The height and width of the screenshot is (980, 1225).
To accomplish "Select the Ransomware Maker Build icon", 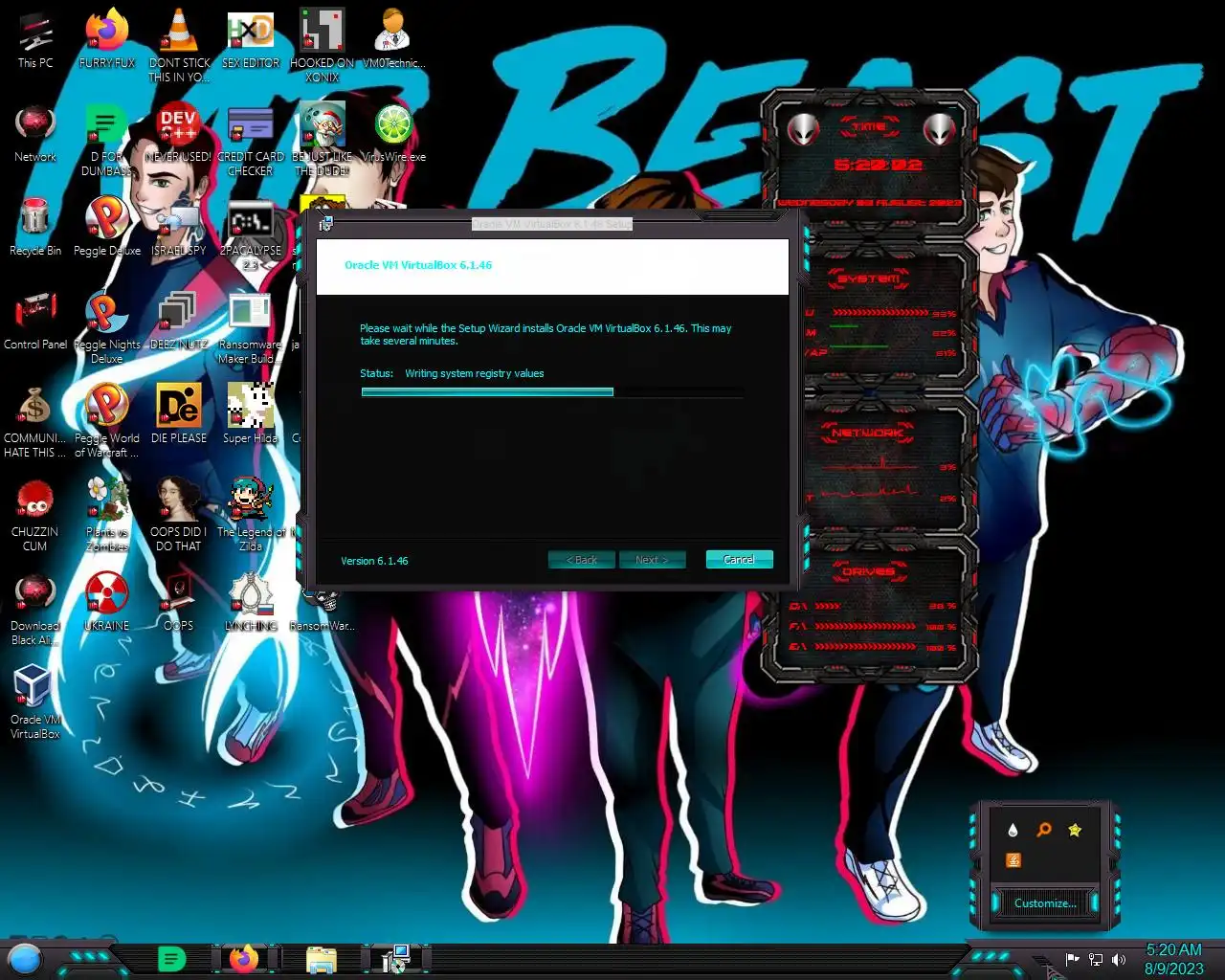I will (x=250, y=327).
